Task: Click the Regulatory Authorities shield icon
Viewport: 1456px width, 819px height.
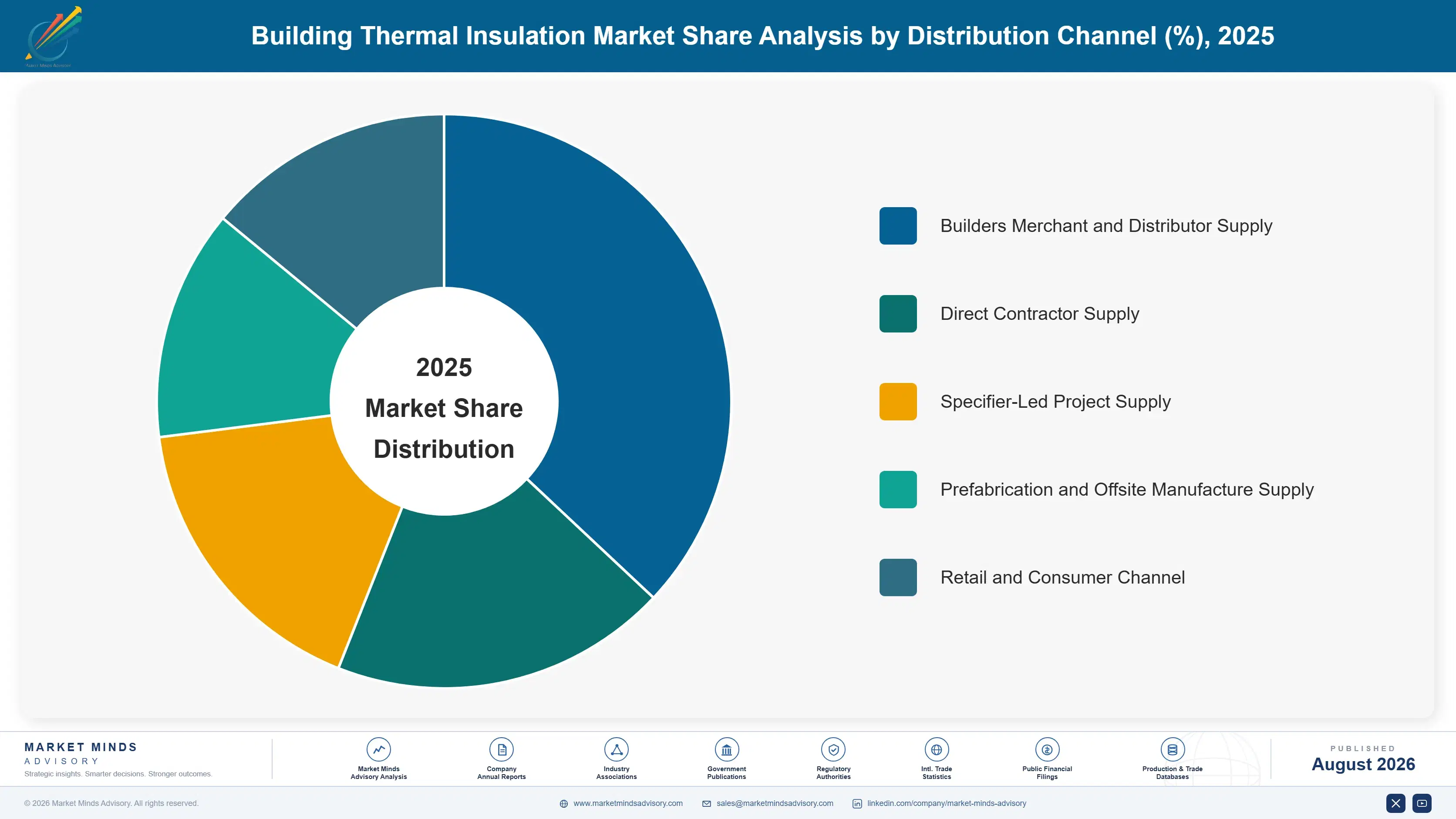Action: point(833,749)
